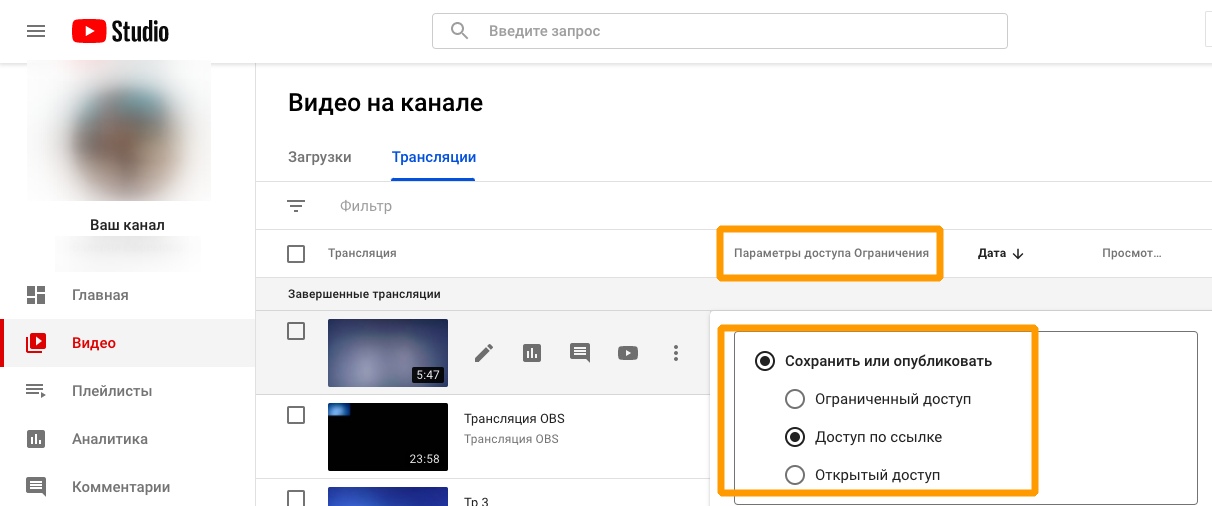
Task: Click the view on YouTube icon
Action: (x=628, y=352)
